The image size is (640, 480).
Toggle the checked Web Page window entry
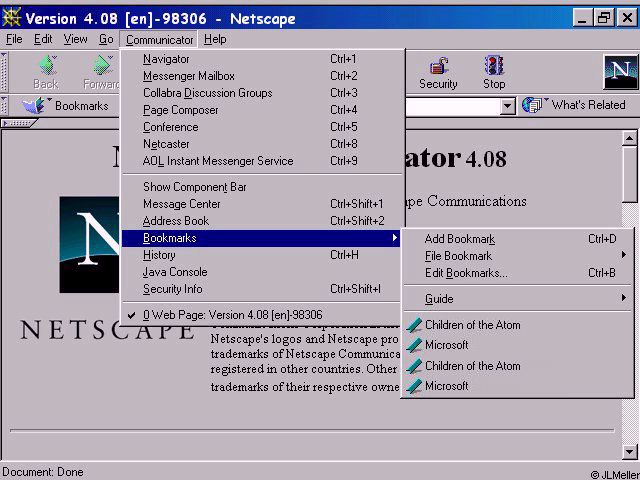(261, 315)
